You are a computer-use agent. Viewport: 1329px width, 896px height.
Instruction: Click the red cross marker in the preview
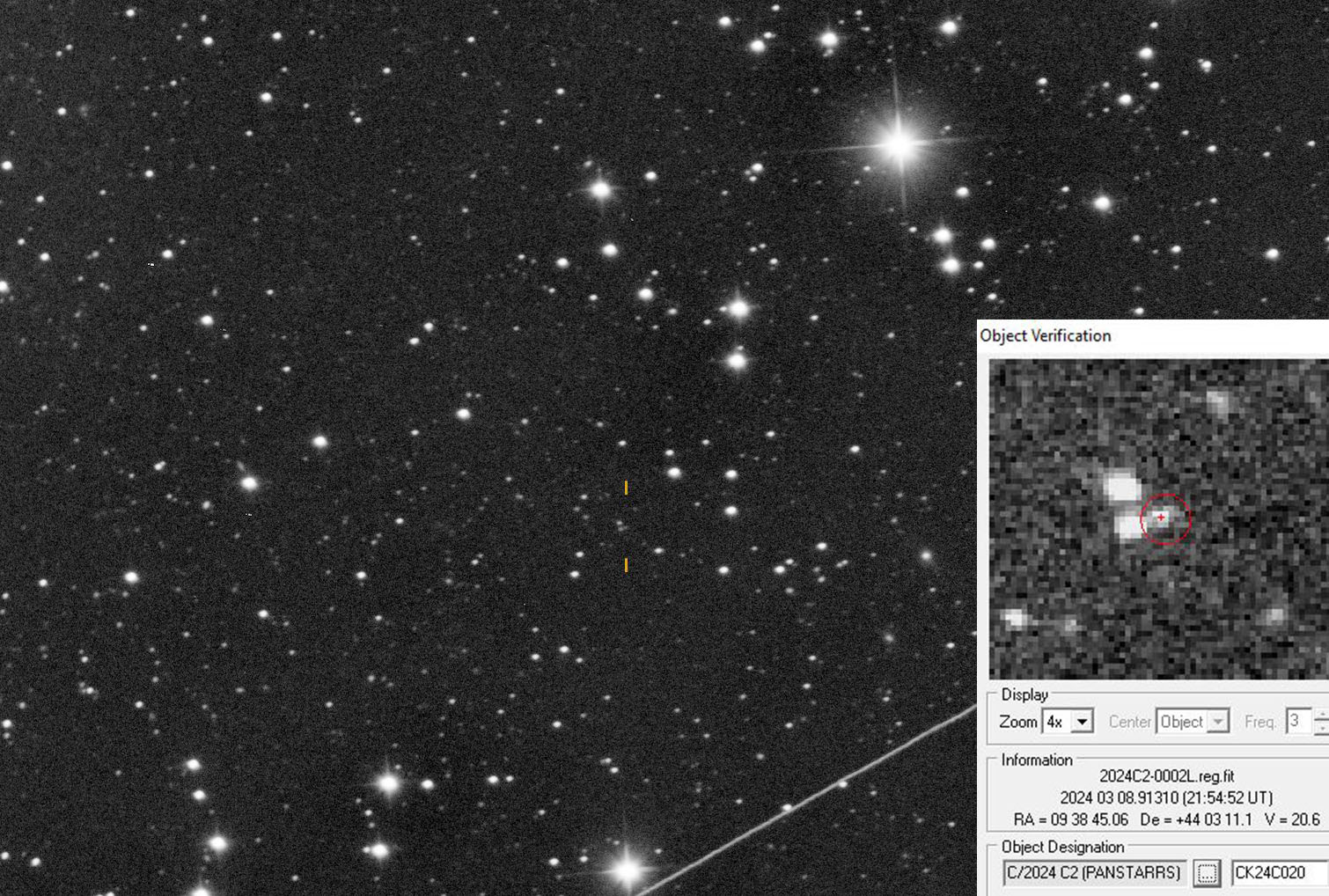tap(1162, 518)
